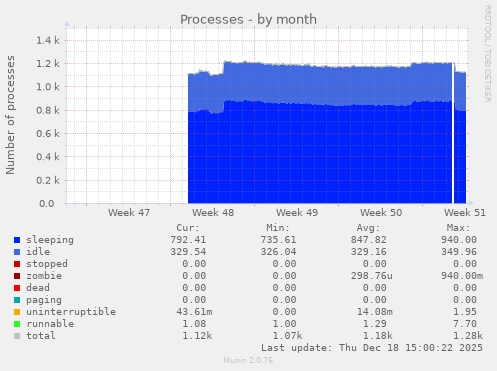The image size is (497, 371).
Task: Click zombie average value 298.76u
Action: (x=372, y=276)
